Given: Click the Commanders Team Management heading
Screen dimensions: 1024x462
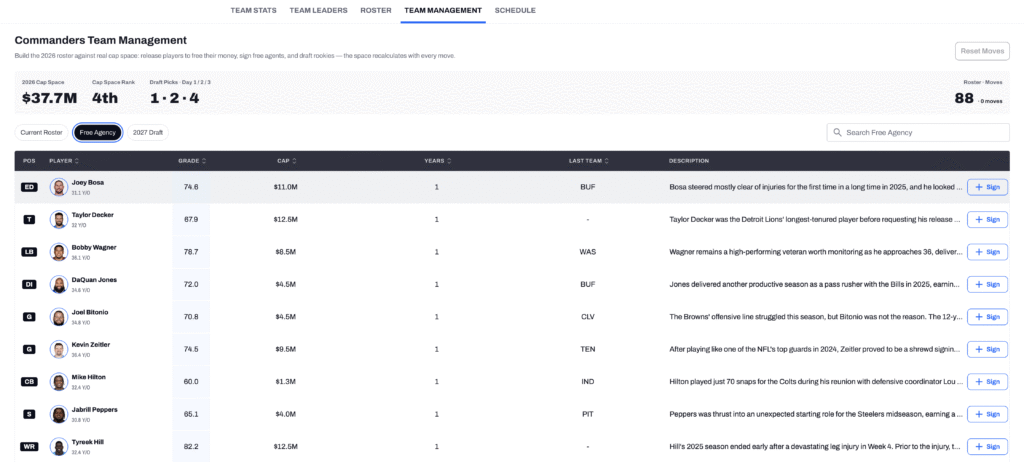Looking at the screenshot, I should (101, 41).
